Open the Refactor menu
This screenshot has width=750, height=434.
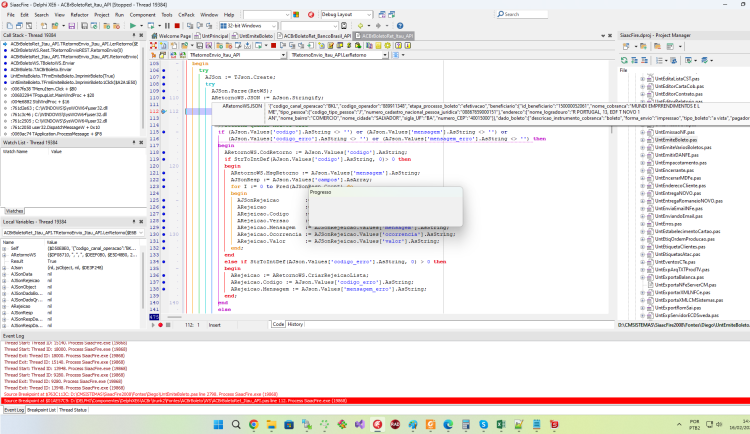pyautogui.click(x=79, y=15)
